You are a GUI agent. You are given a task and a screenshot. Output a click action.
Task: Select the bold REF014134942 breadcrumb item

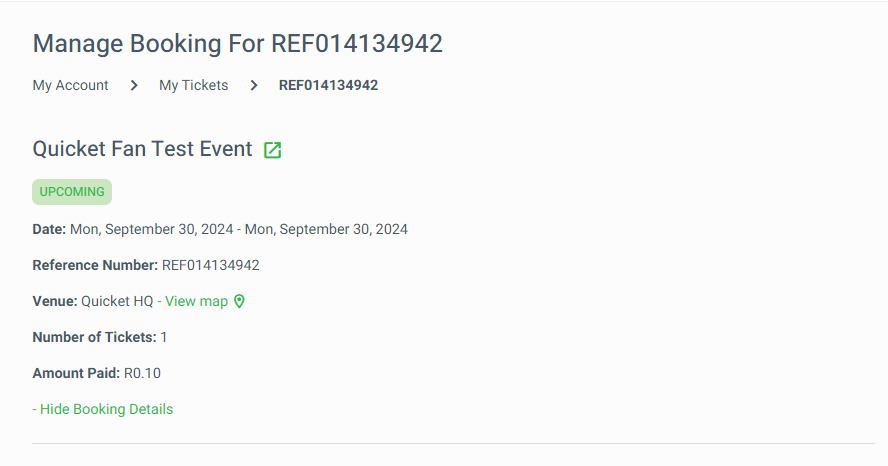click(x=328, y=85)
